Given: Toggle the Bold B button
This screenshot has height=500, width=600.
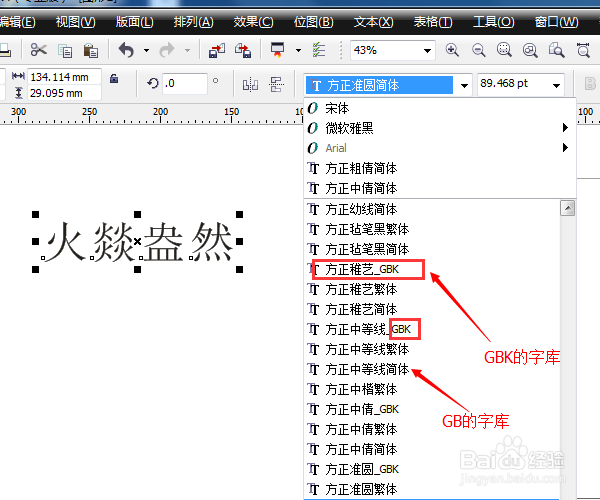Looking at the screenshot, I should (590, 83).
